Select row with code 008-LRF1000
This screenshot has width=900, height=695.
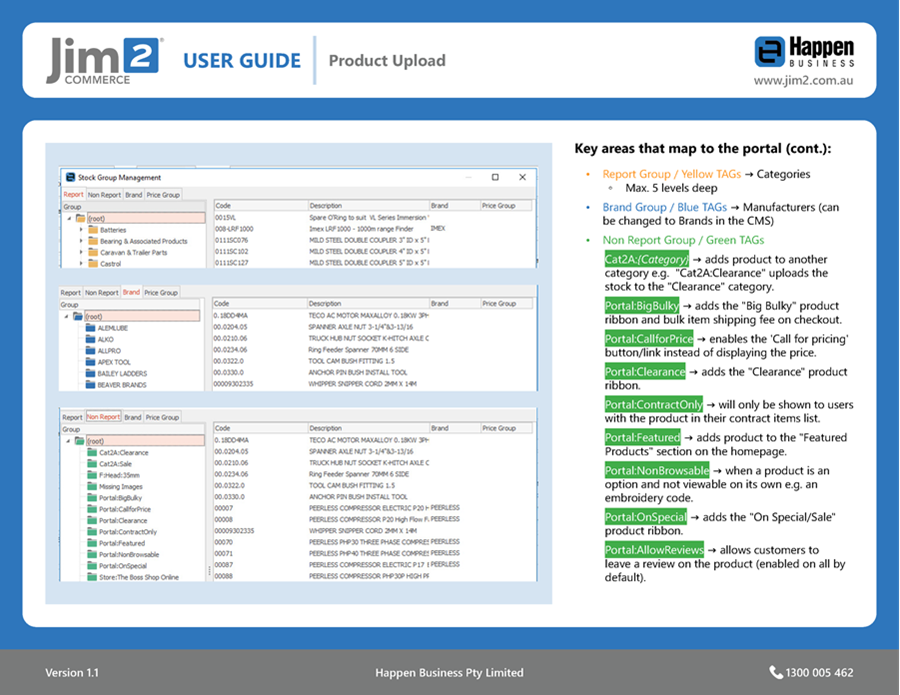pos(374,228)
